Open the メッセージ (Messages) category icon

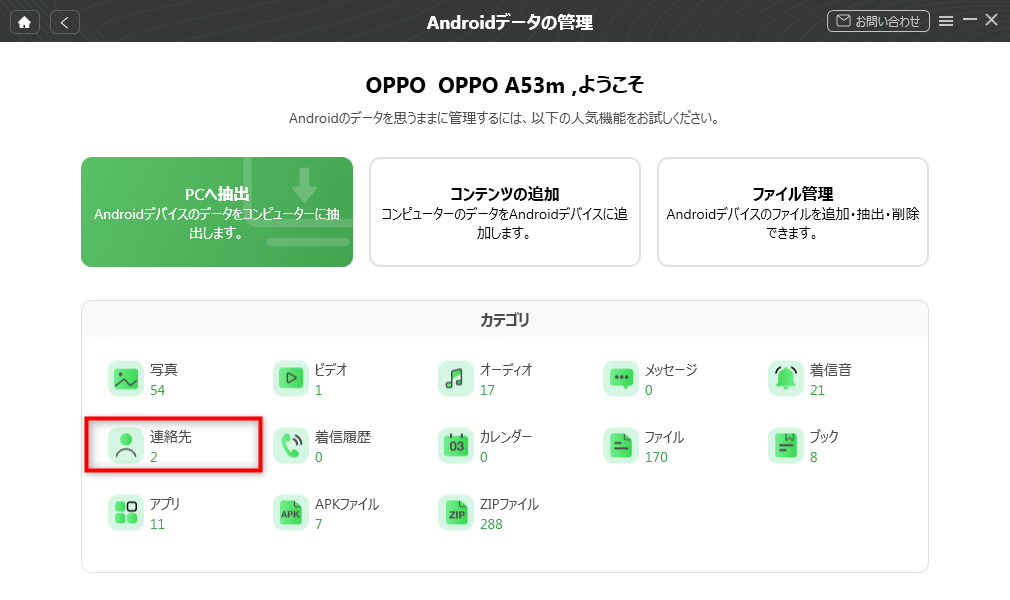pyautogui.click(x=621, y=379)
